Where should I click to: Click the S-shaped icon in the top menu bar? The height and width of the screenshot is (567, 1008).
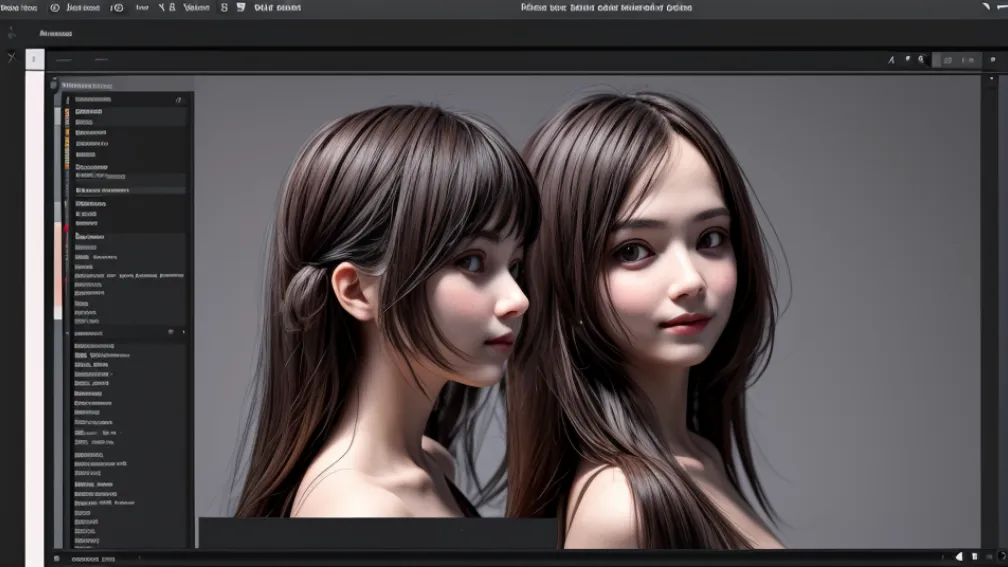224,8
